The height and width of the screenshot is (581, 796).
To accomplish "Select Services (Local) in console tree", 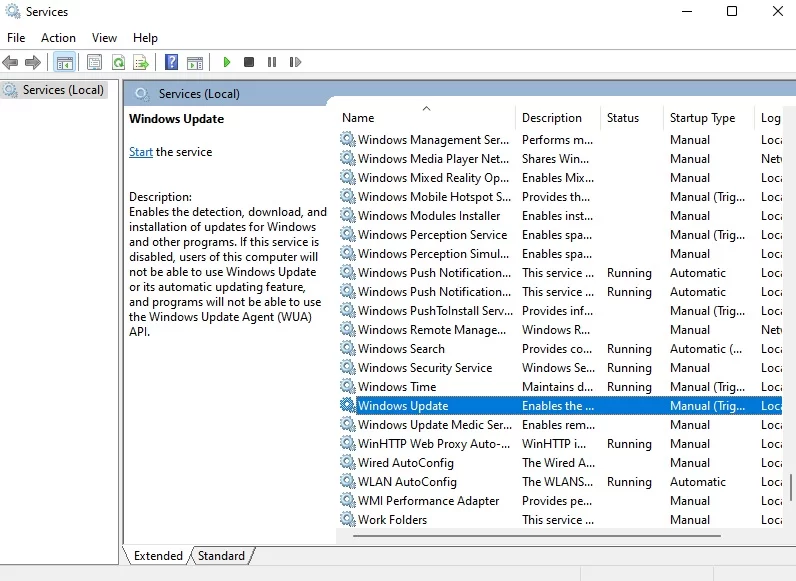I will tap(54, 90).
